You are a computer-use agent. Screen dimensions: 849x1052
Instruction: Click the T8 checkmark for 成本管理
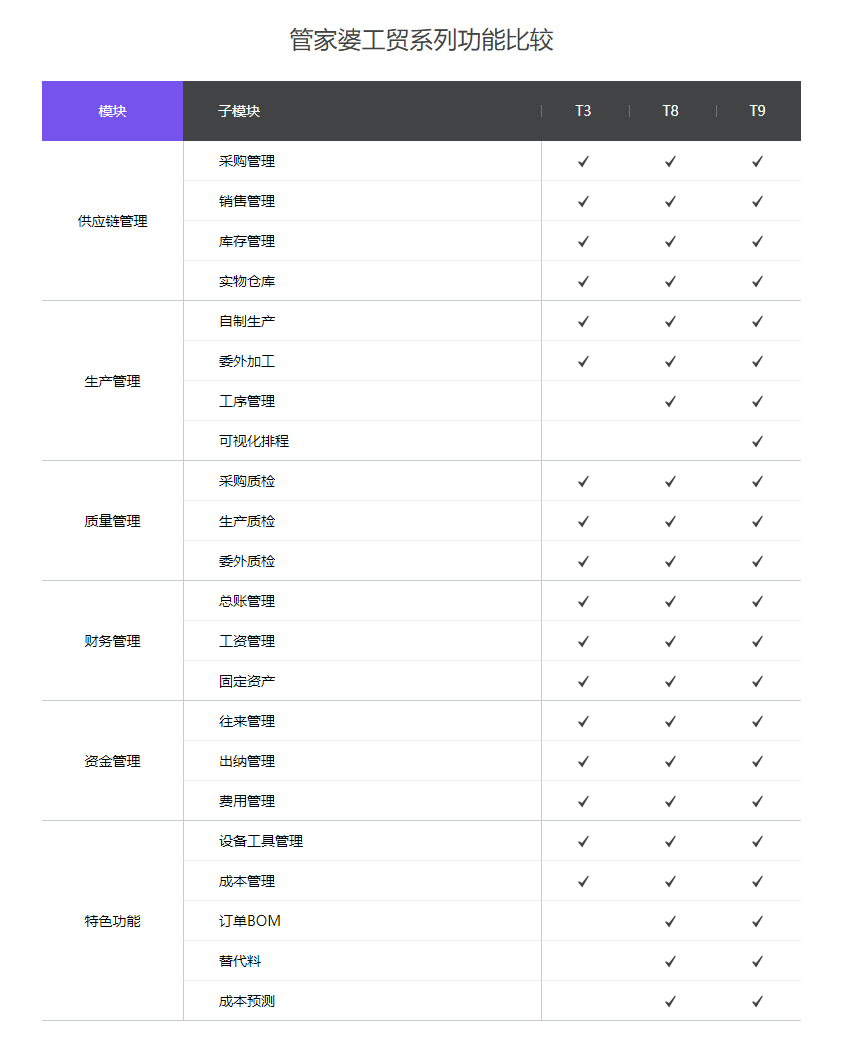click(x=670, y=882)
